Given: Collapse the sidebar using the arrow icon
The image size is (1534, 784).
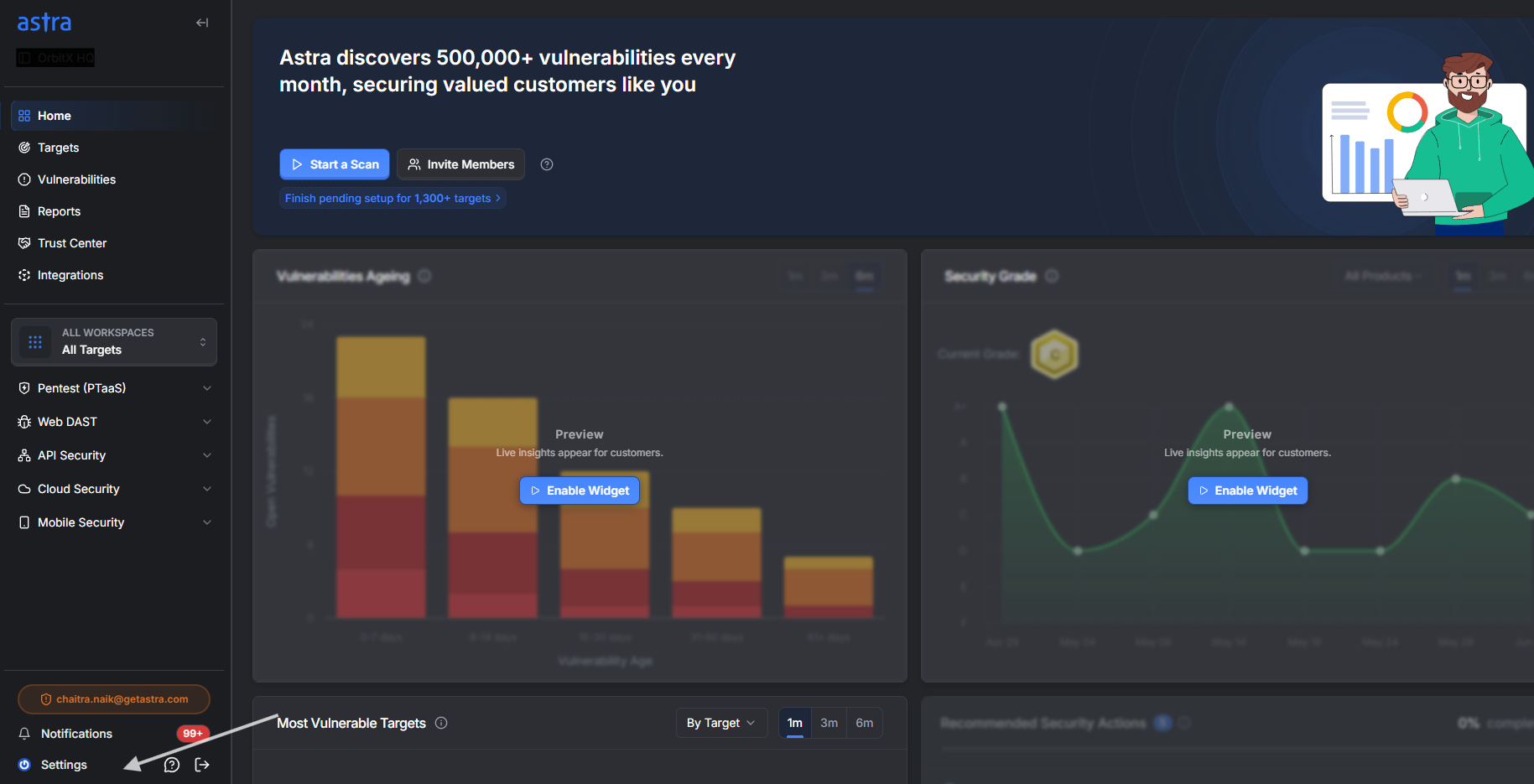Looking at the screenshot, I should [202, 23].
